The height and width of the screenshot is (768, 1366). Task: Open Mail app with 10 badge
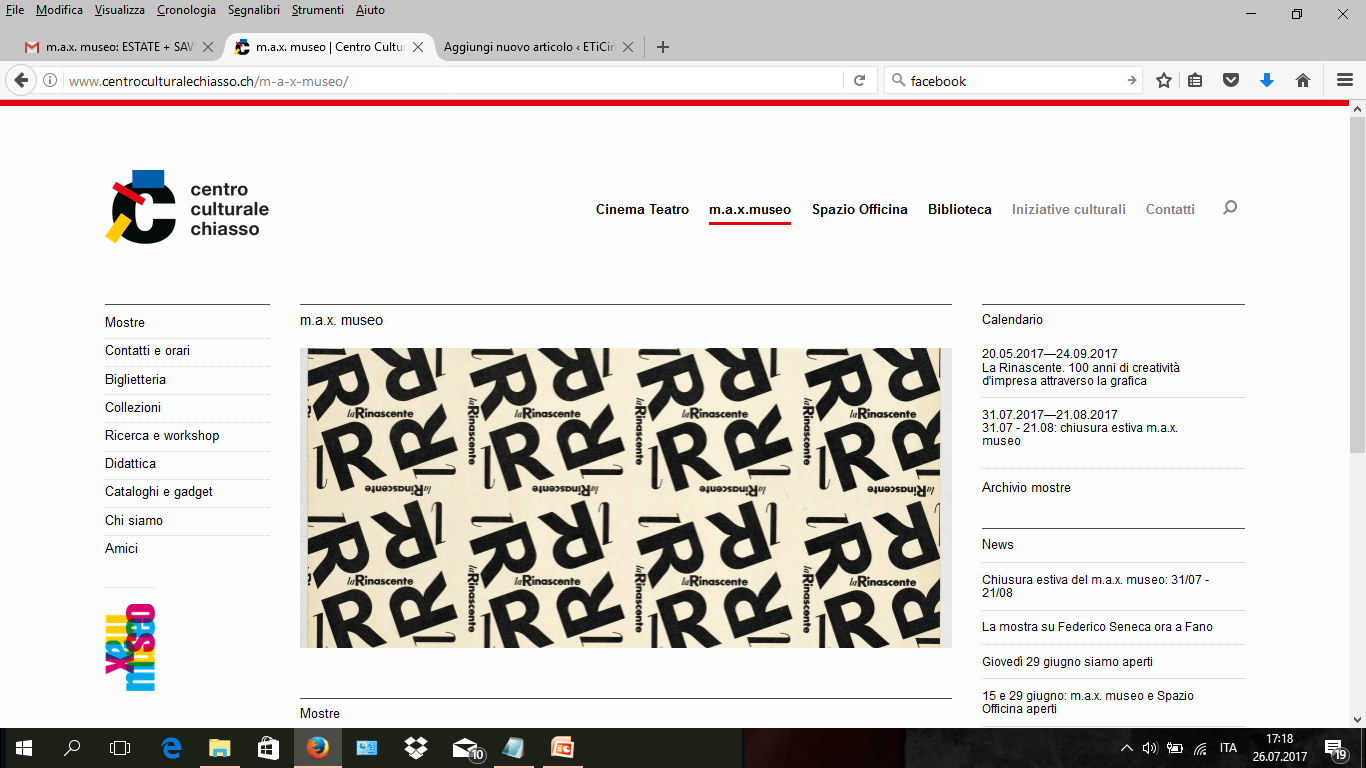(466, 748)
